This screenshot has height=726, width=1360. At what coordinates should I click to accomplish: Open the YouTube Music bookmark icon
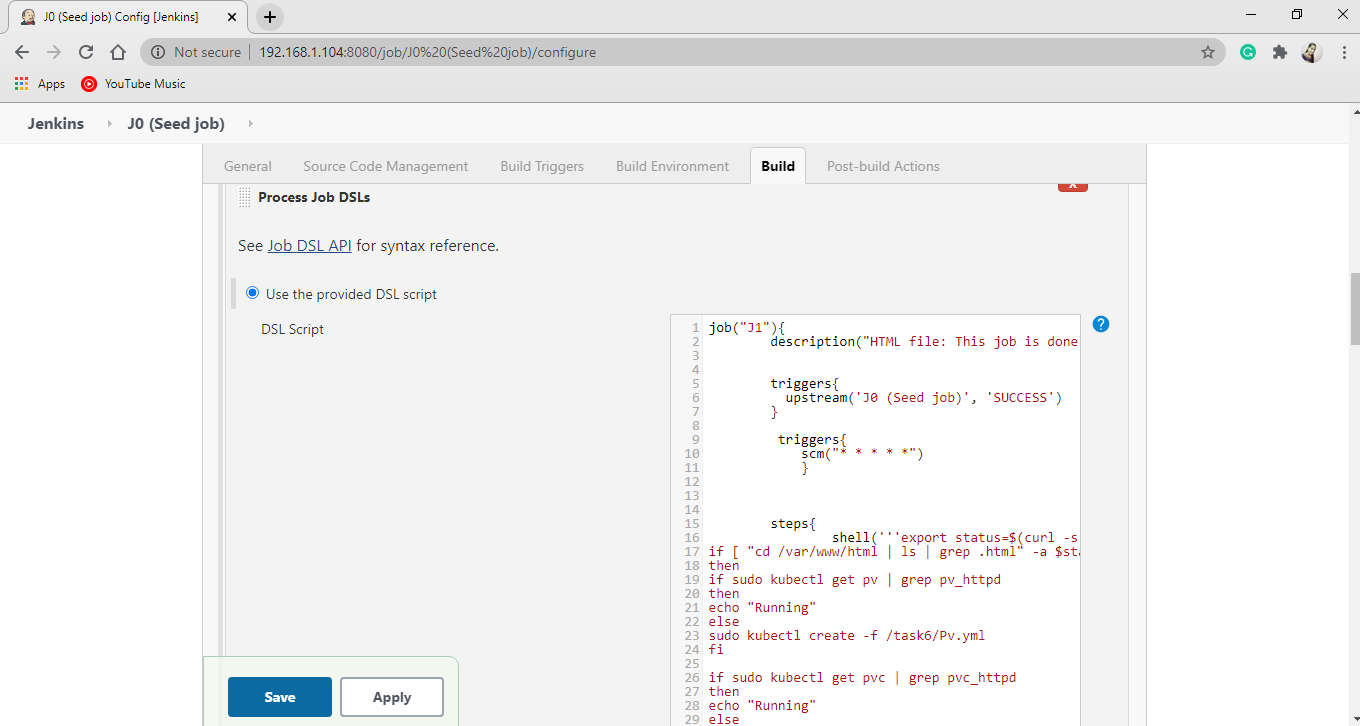tap(88, 84)
